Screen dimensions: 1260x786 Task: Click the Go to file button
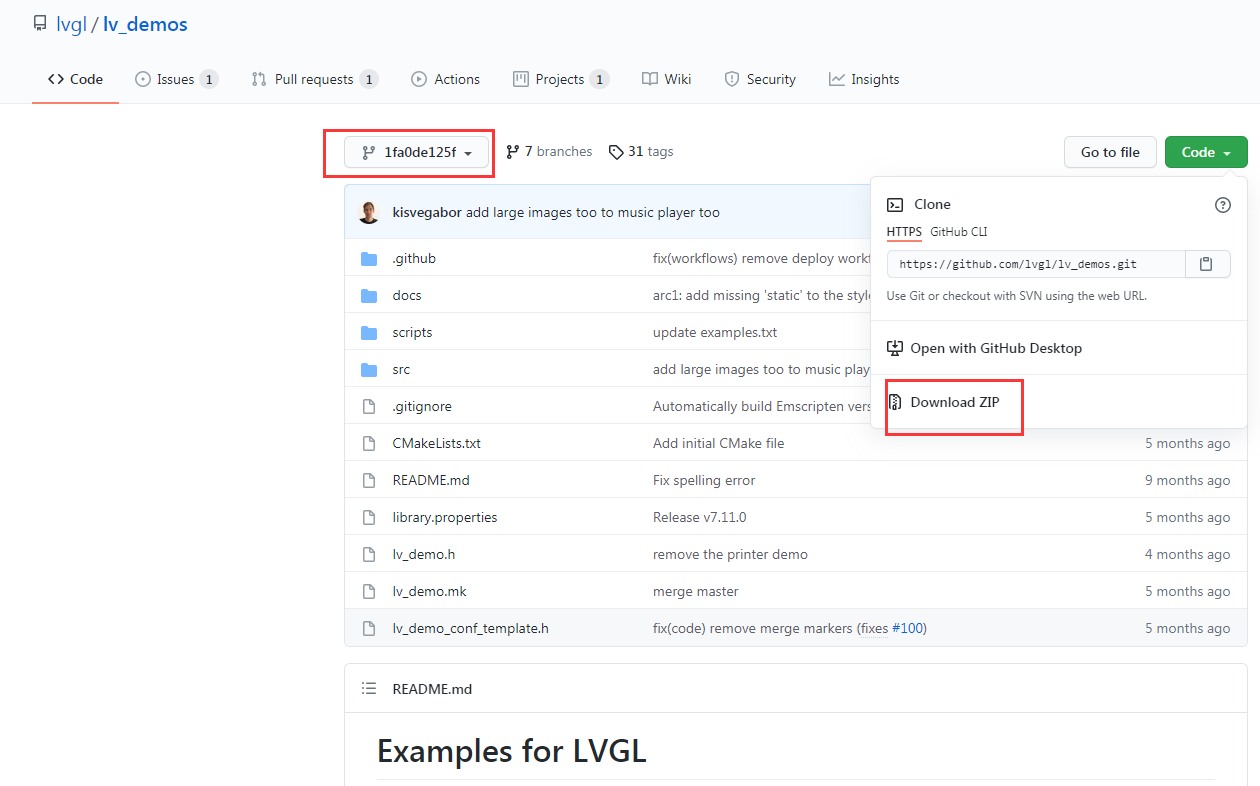[x=1110, y=151]
